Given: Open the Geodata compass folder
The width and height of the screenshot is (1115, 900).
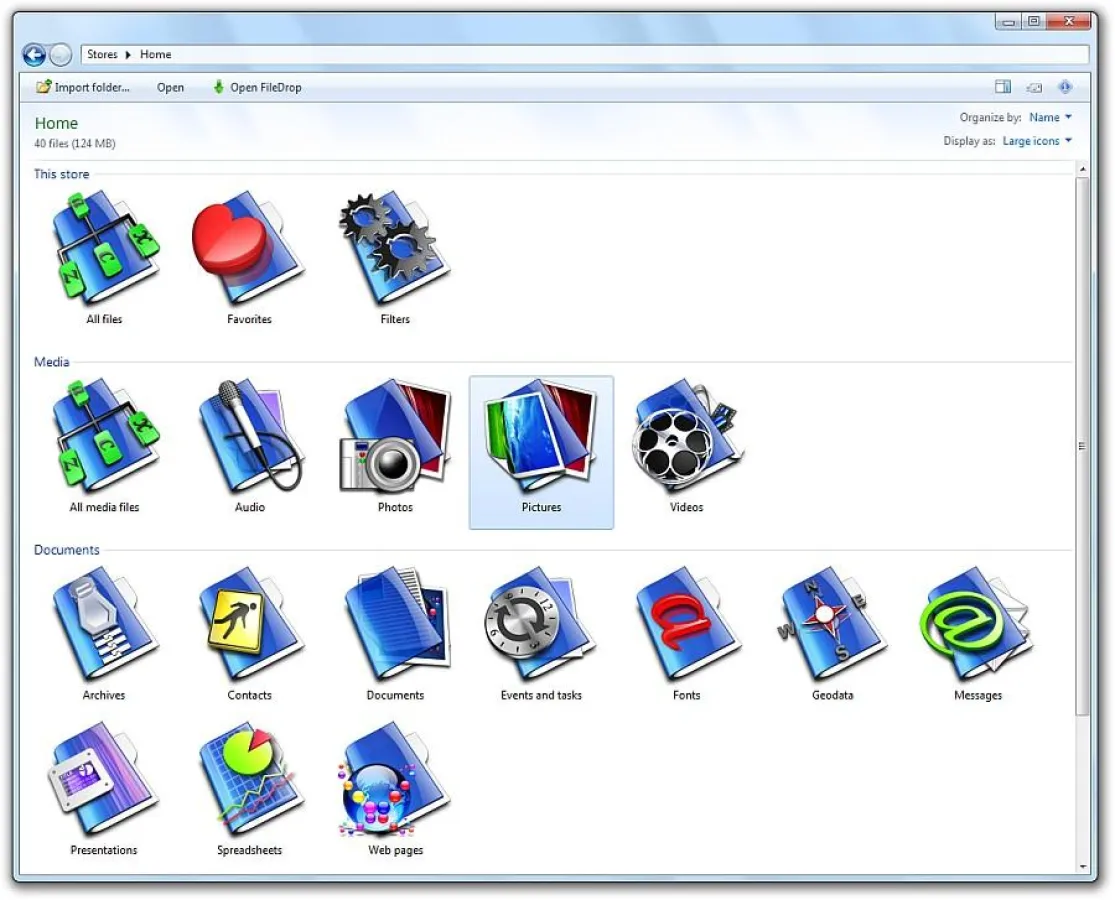Looking at the screenshot, I should click(x=832, y=625).
